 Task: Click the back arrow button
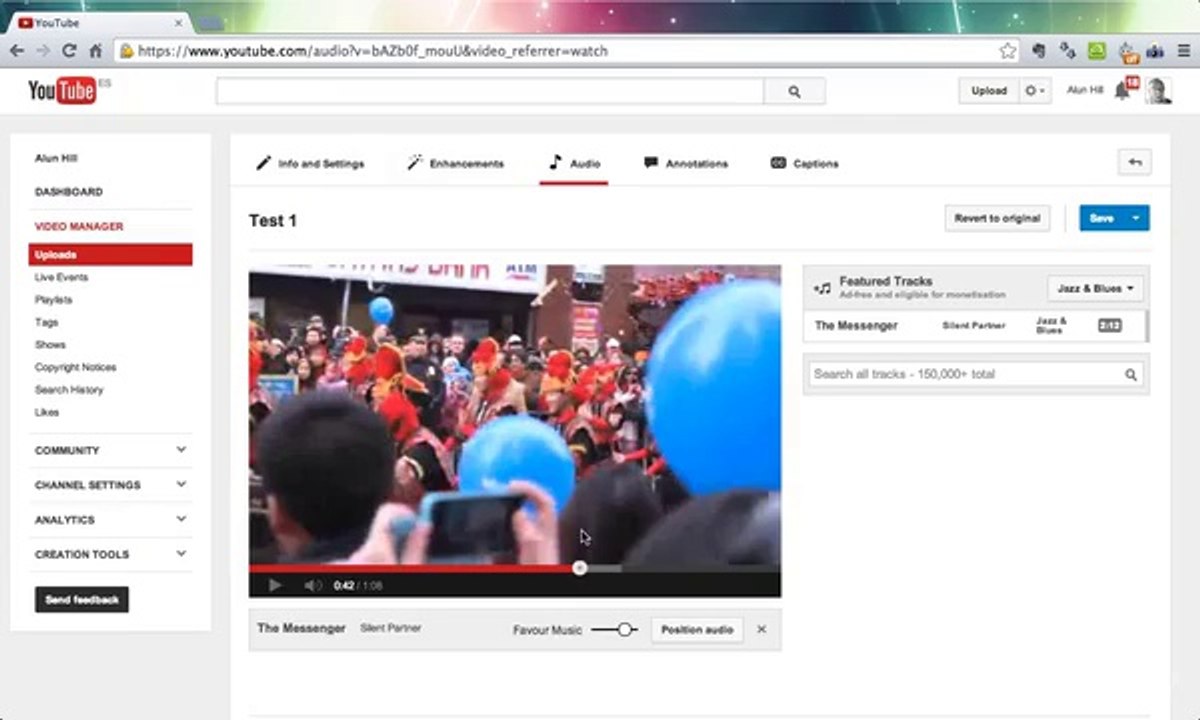pyautogui.click(x=1135, y=162)
